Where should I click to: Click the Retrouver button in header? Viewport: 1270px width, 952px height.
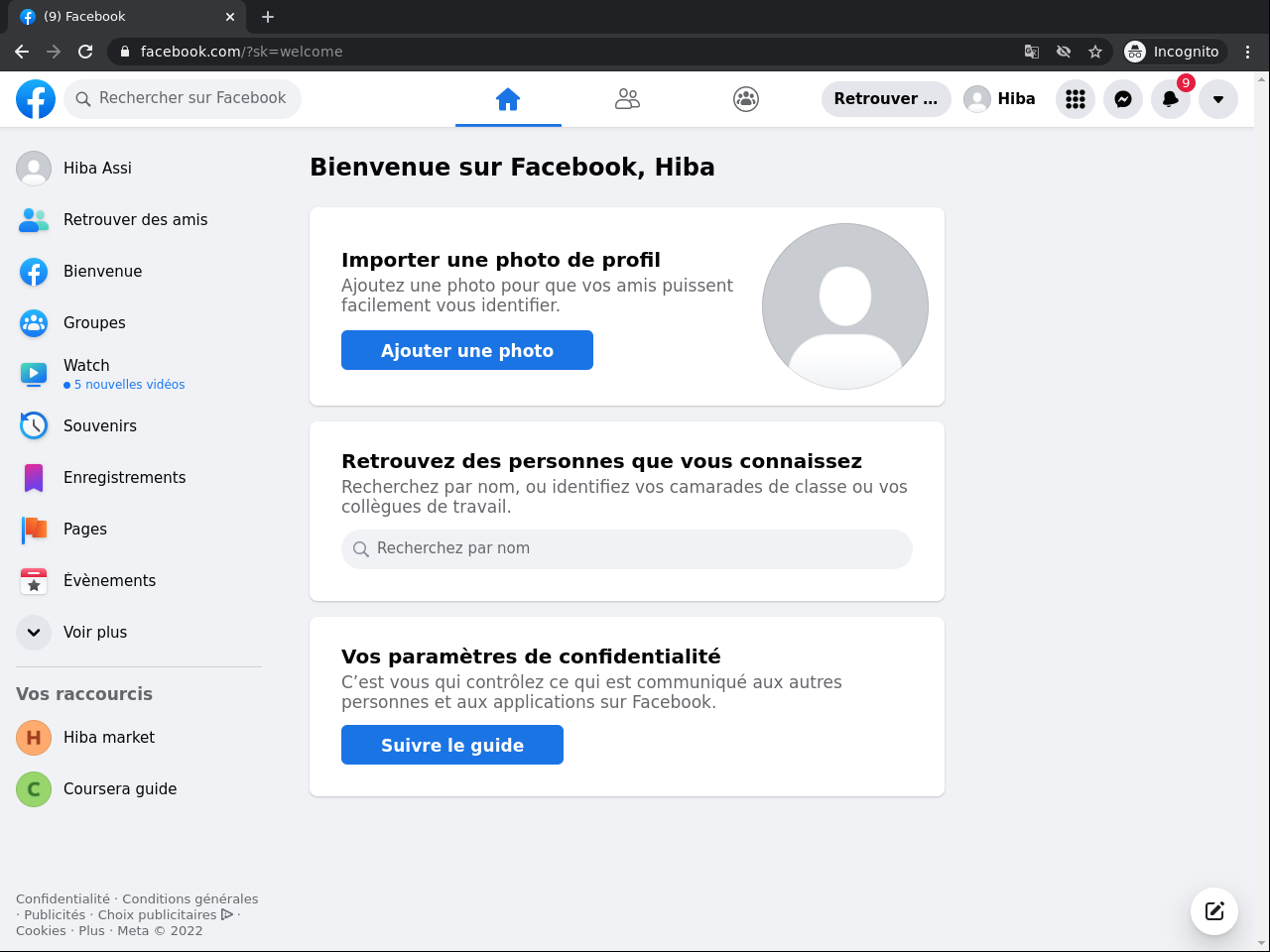886,99
